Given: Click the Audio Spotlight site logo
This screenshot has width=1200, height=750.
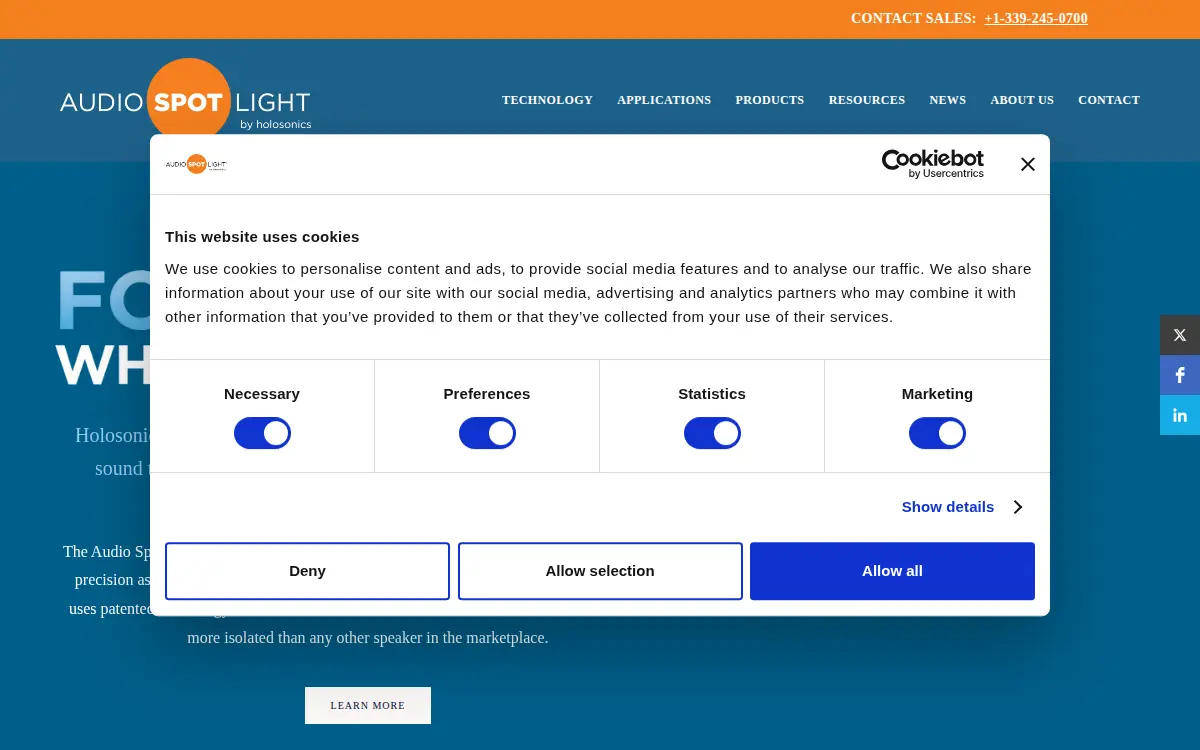Looking at the screenshot, I should coord(186,100).
